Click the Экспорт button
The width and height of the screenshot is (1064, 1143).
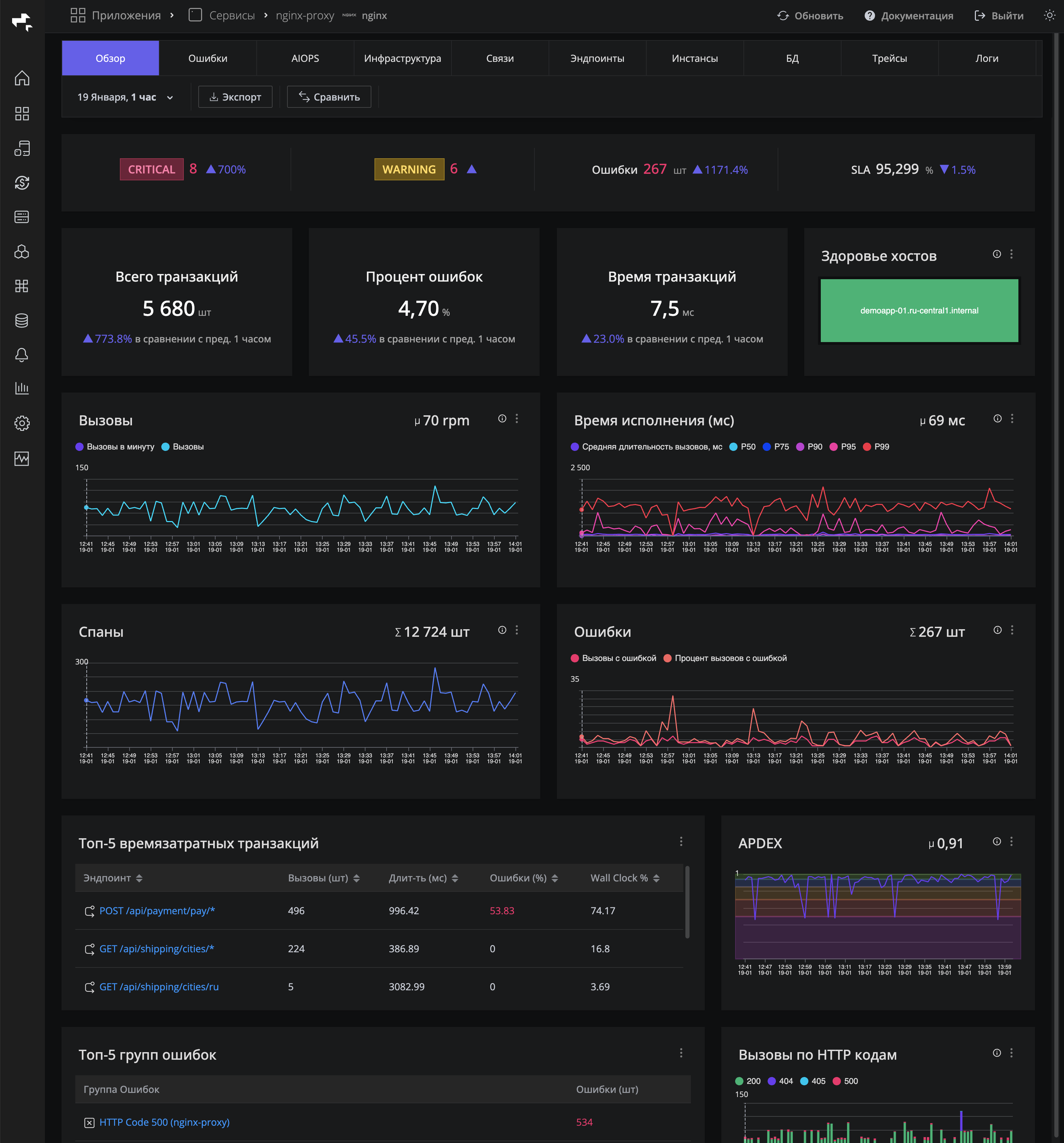click(235, 97)
